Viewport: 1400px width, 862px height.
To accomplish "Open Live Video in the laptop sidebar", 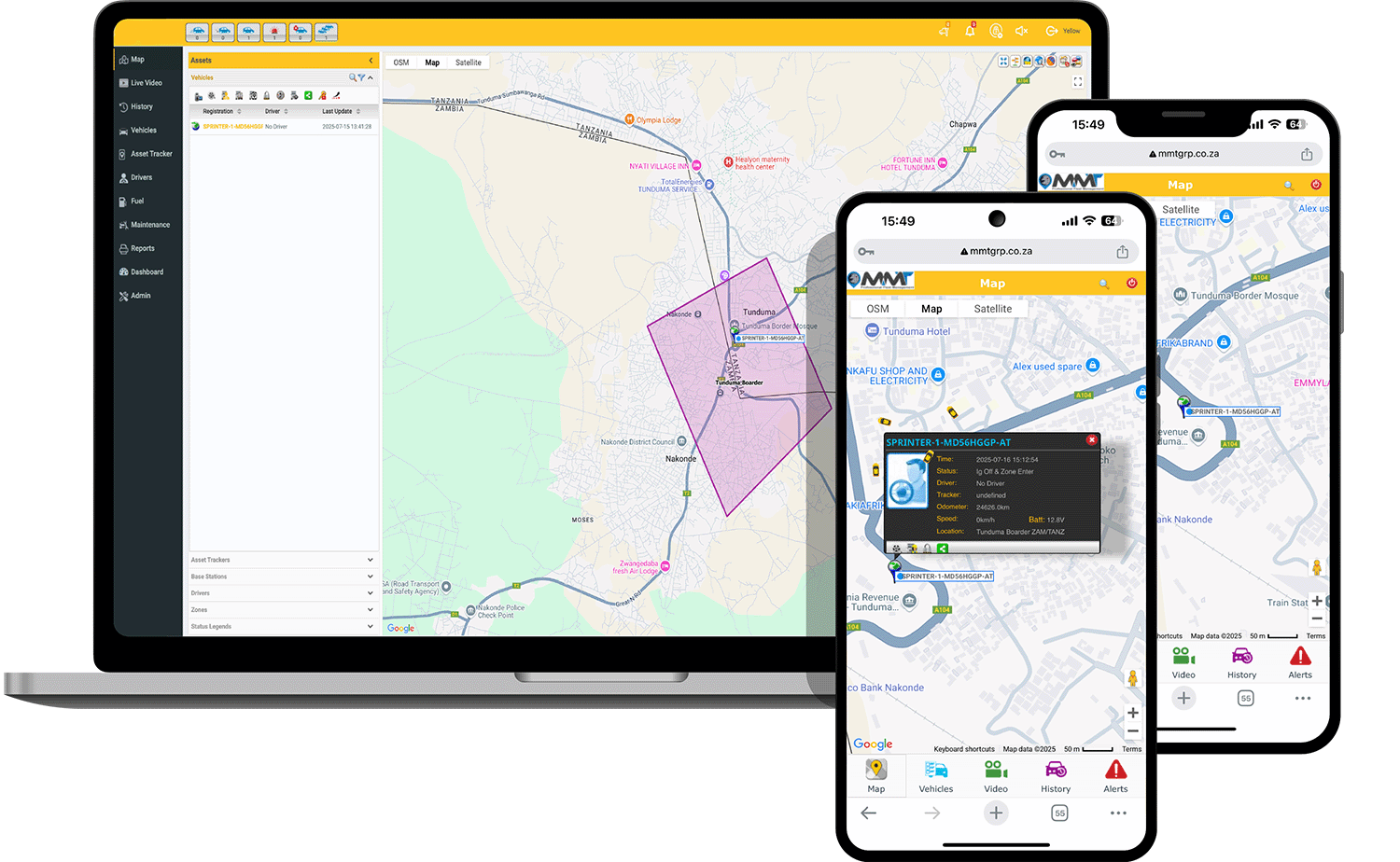I will tap(145, 83).
